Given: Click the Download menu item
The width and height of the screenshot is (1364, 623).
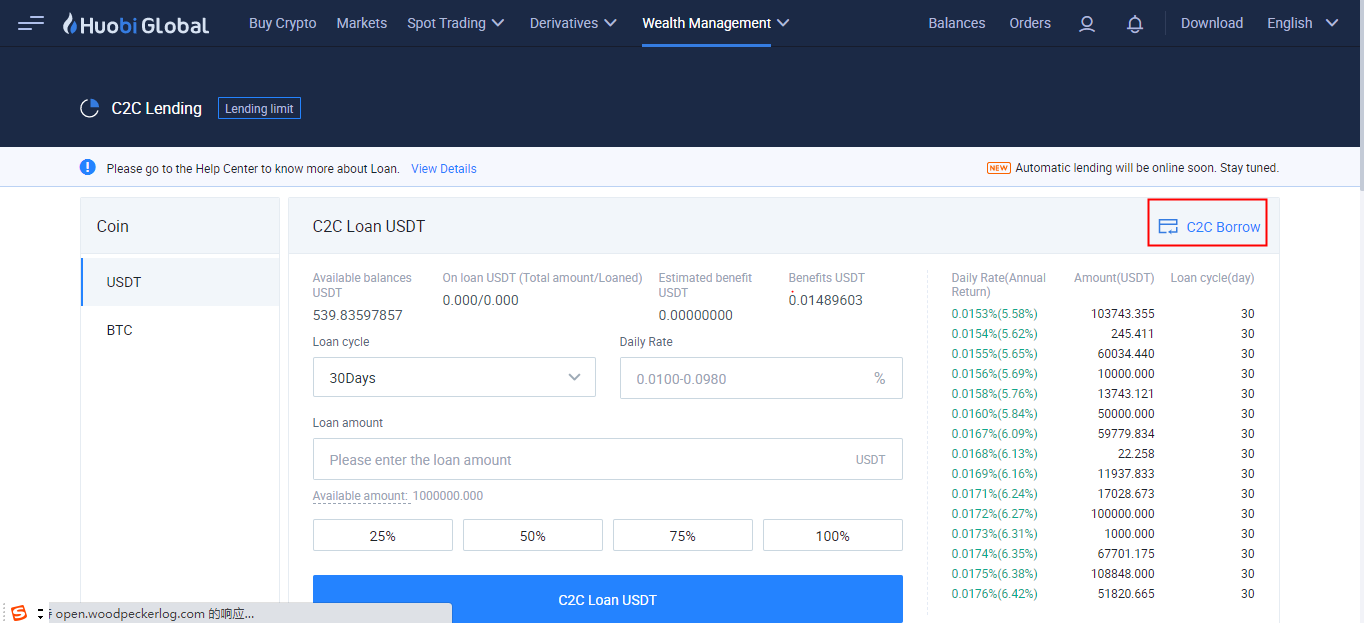Looking at the screenshot, I should (x=1212, y=23).
